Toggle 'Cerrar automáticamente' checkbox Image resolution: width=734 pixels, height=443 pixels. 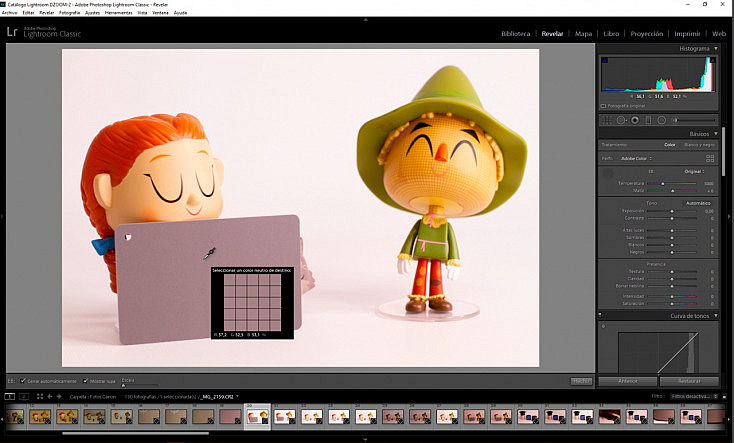[x=22, y=381]
